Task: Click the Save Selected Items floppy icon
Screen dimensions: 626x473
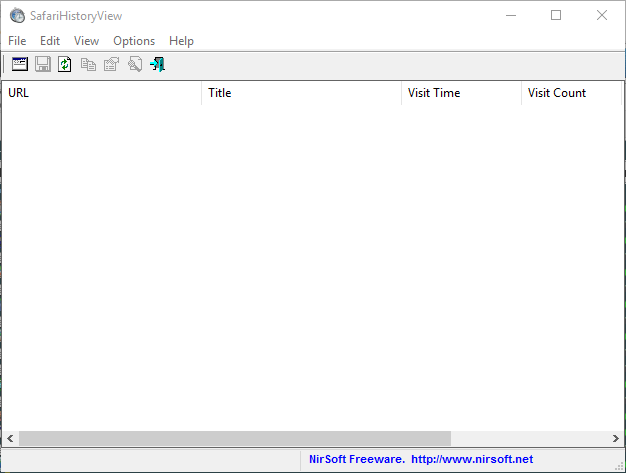Action: (43, 64)
